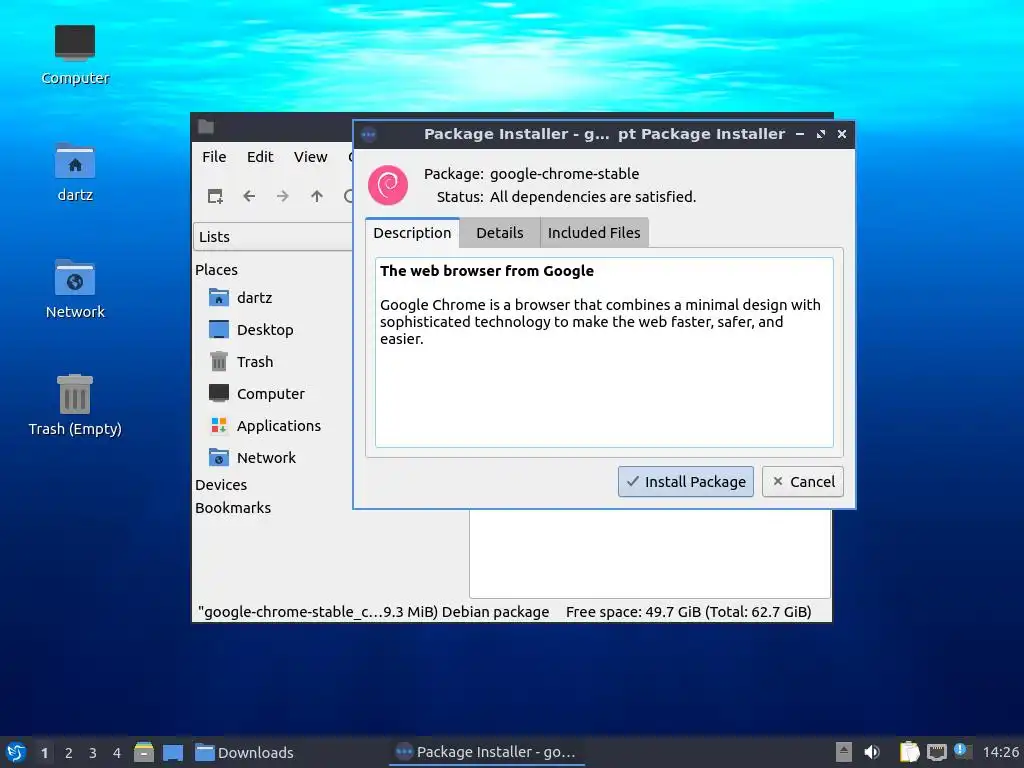
Task: Click the update notifier tray icon
Action: 962,751
